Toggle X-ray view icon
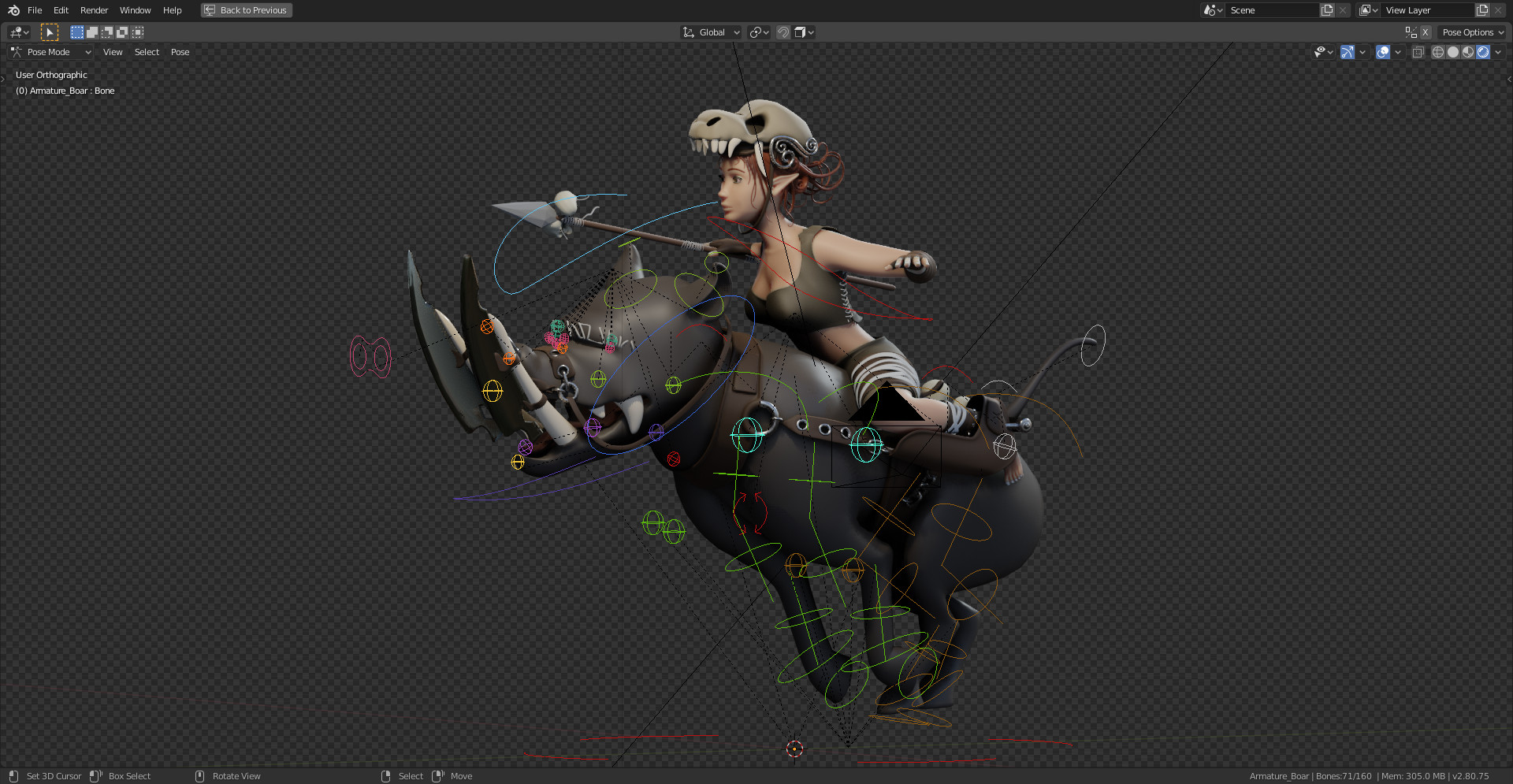The width and height of the screenshot is (1513, 784). tap(1418, 52)
